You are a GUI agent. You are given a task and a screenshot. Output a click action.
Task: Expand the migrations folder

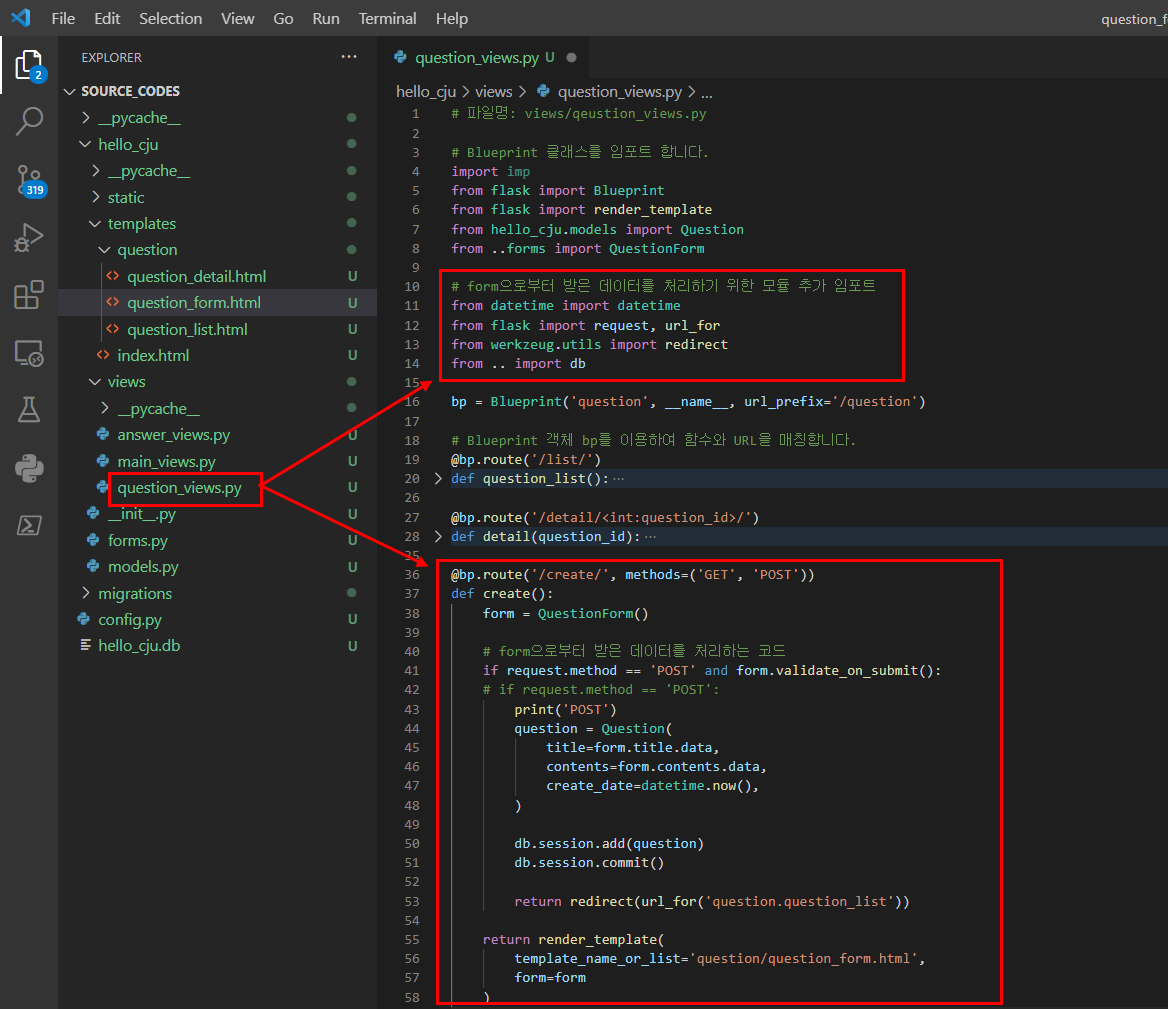[x=86, y=593]
